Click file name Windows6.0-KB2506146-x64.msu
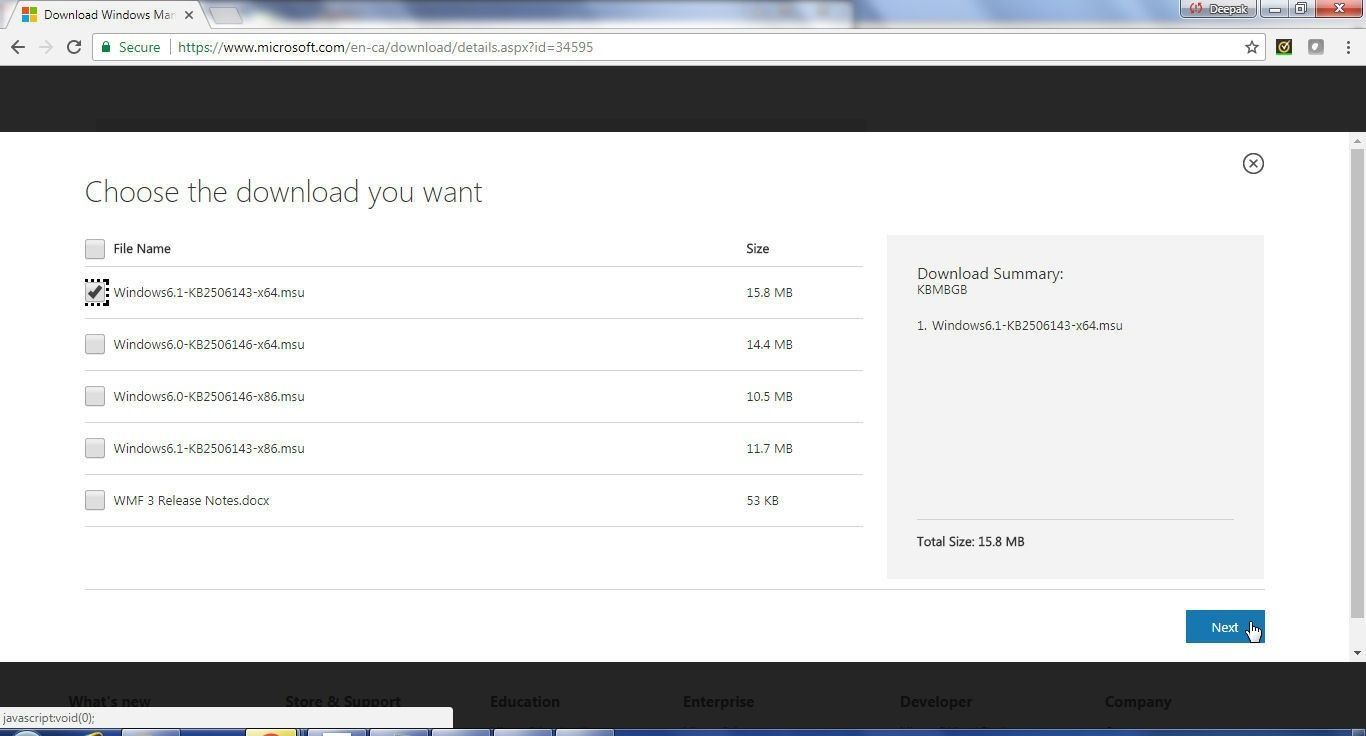This screenshot has height=736, width=1366. (209, 344)
